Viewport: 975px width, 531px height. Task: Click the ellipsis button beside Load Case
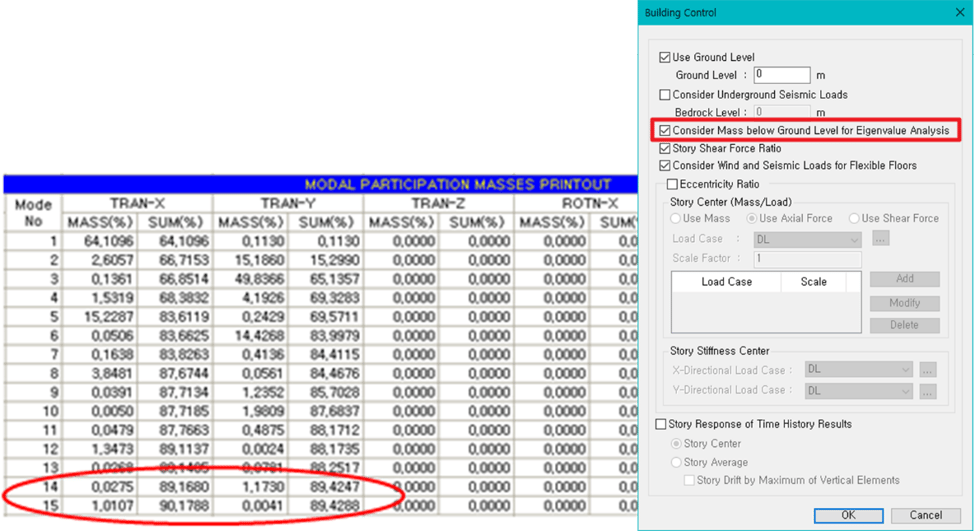[880, 239]
